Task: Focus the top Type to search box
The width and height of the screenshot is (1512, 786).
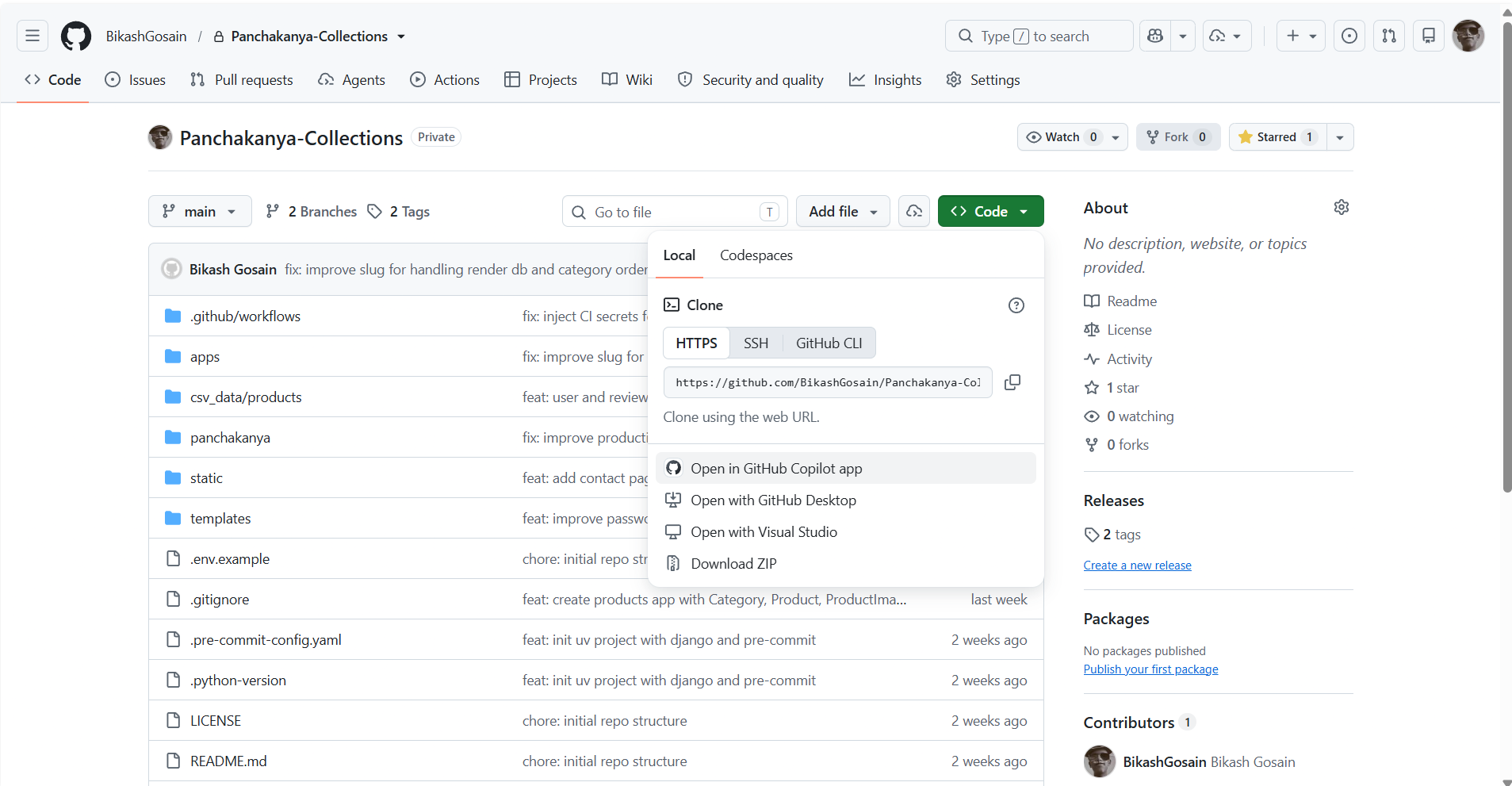Action: (1039, 36)
